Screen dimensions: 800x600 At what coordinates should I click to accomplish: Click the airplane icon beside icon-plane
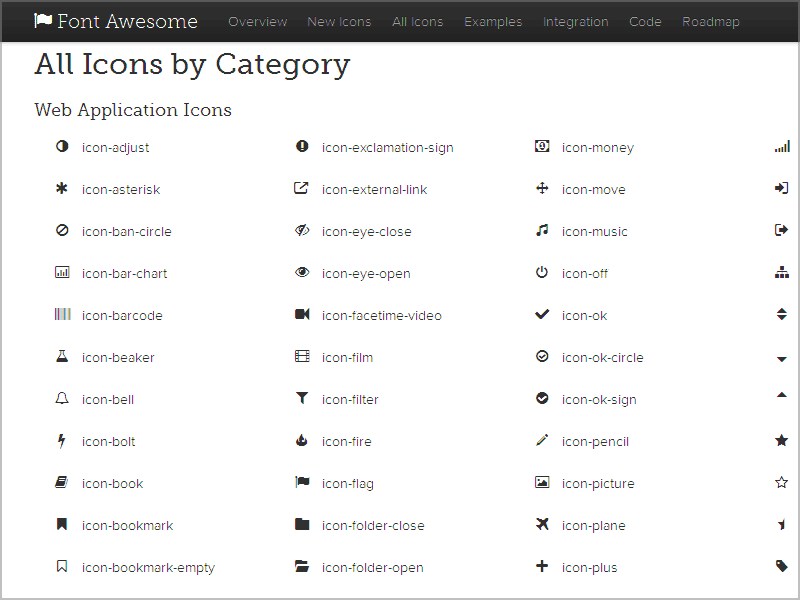pyautogui.click(x=542, y=523)
